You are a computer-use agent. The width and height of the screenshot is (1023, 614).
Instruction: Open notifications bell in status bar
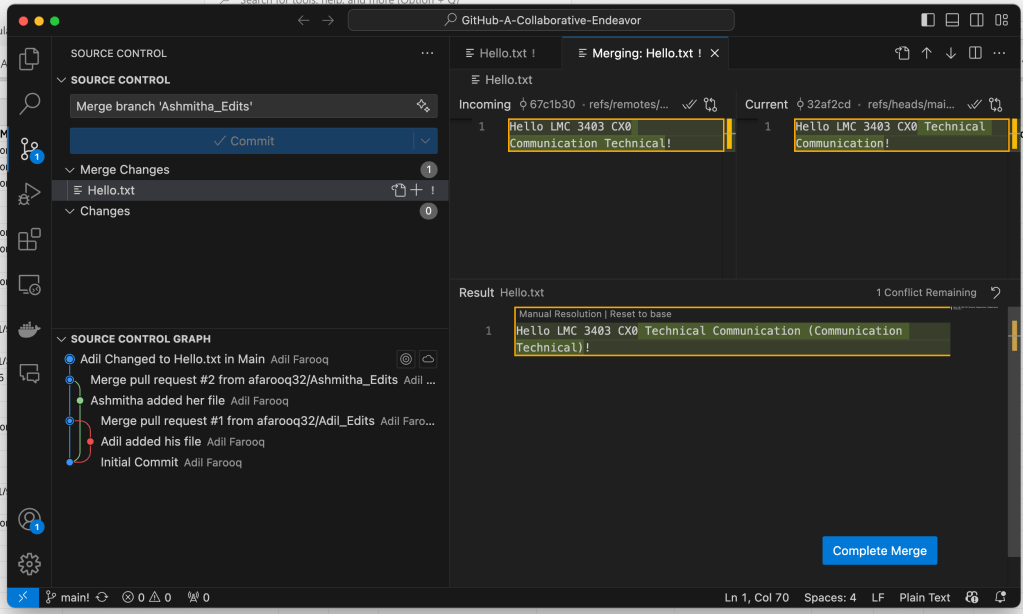point(1000,597)
